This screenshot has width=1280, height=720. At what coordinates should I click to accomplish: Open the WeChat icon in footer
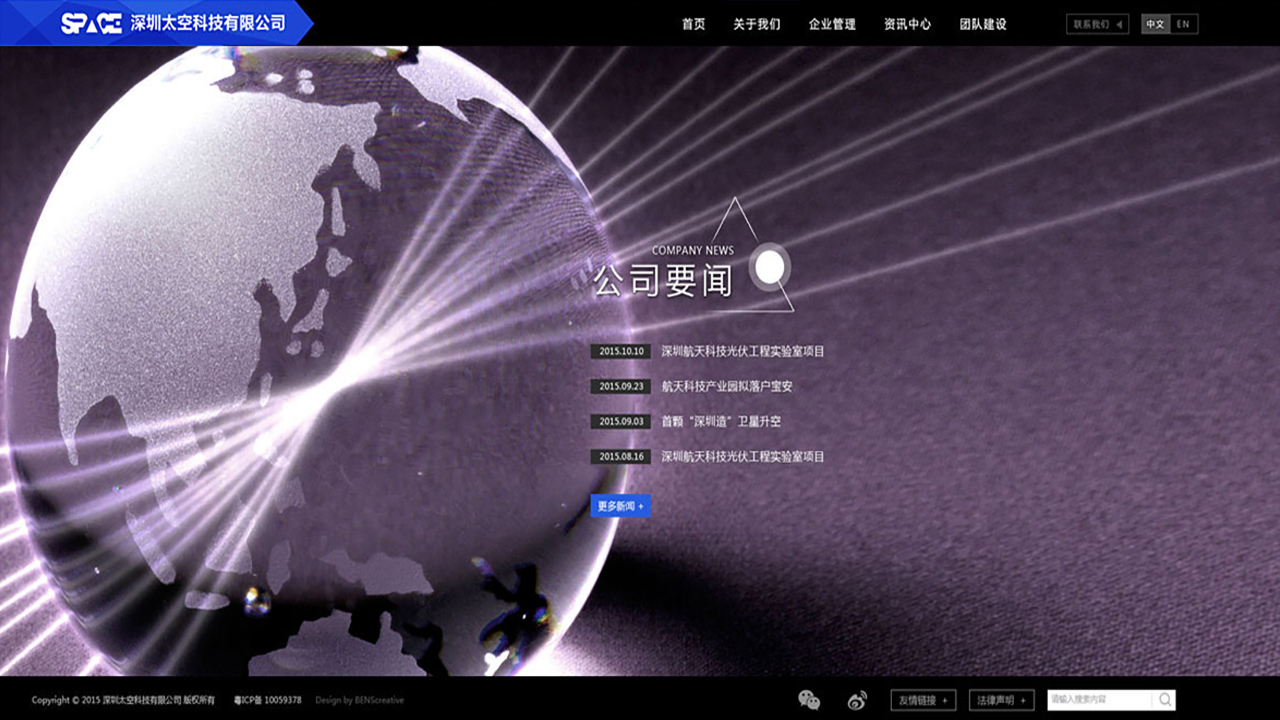tap(809, 700)
